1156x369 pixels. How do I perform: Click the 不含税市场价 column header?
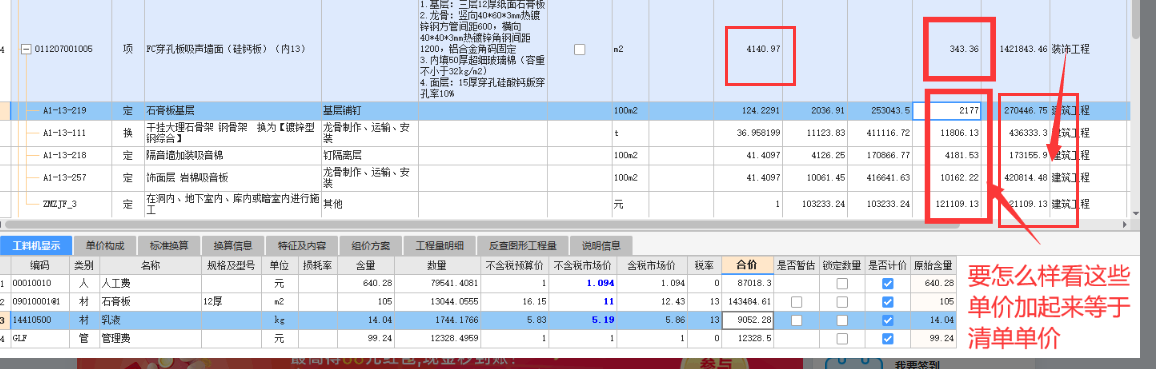pos(582,264)
